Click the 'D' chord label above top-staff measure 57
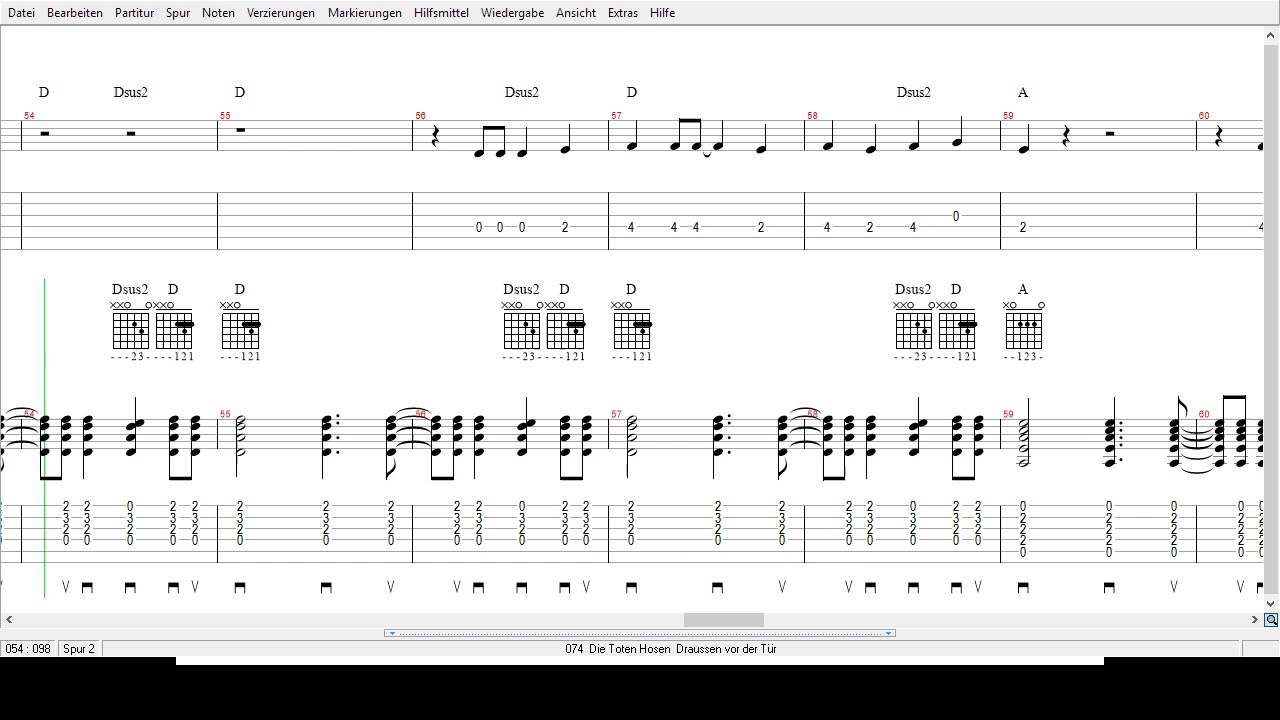This screenshot has width=1280, height=720. [632, 92]
